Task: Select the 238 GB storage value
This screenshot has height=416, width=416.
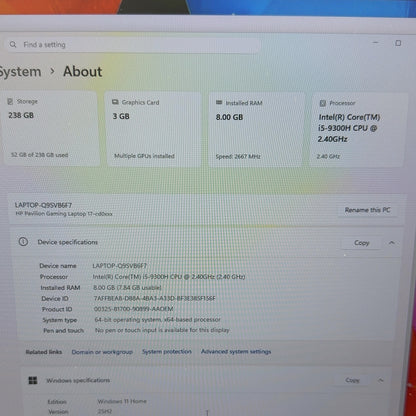Action: click(x=21, y=115)
